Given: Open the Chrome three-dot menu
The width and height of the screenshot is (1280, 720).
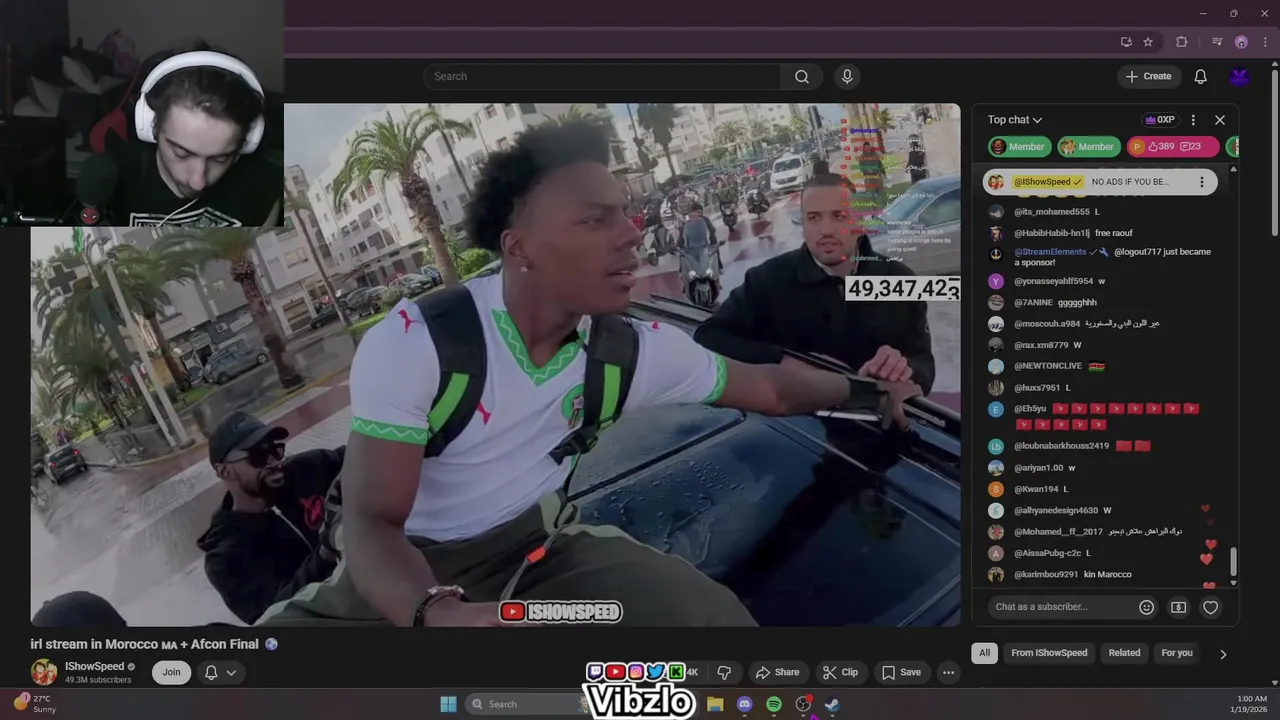Looking at the screenshot, I should click(x=1264, y=42).
